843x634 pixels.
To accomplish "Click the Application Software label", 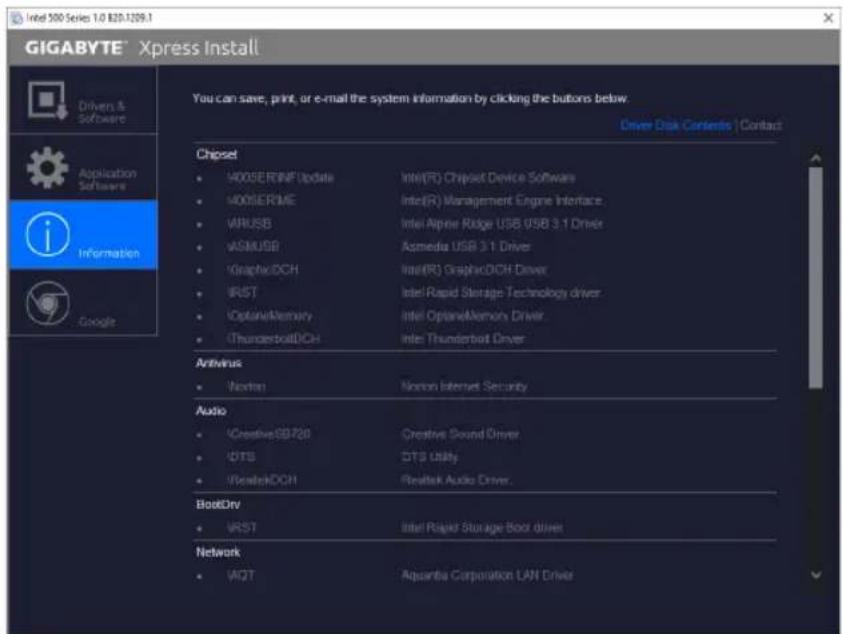I will click(x=108, y=179).
